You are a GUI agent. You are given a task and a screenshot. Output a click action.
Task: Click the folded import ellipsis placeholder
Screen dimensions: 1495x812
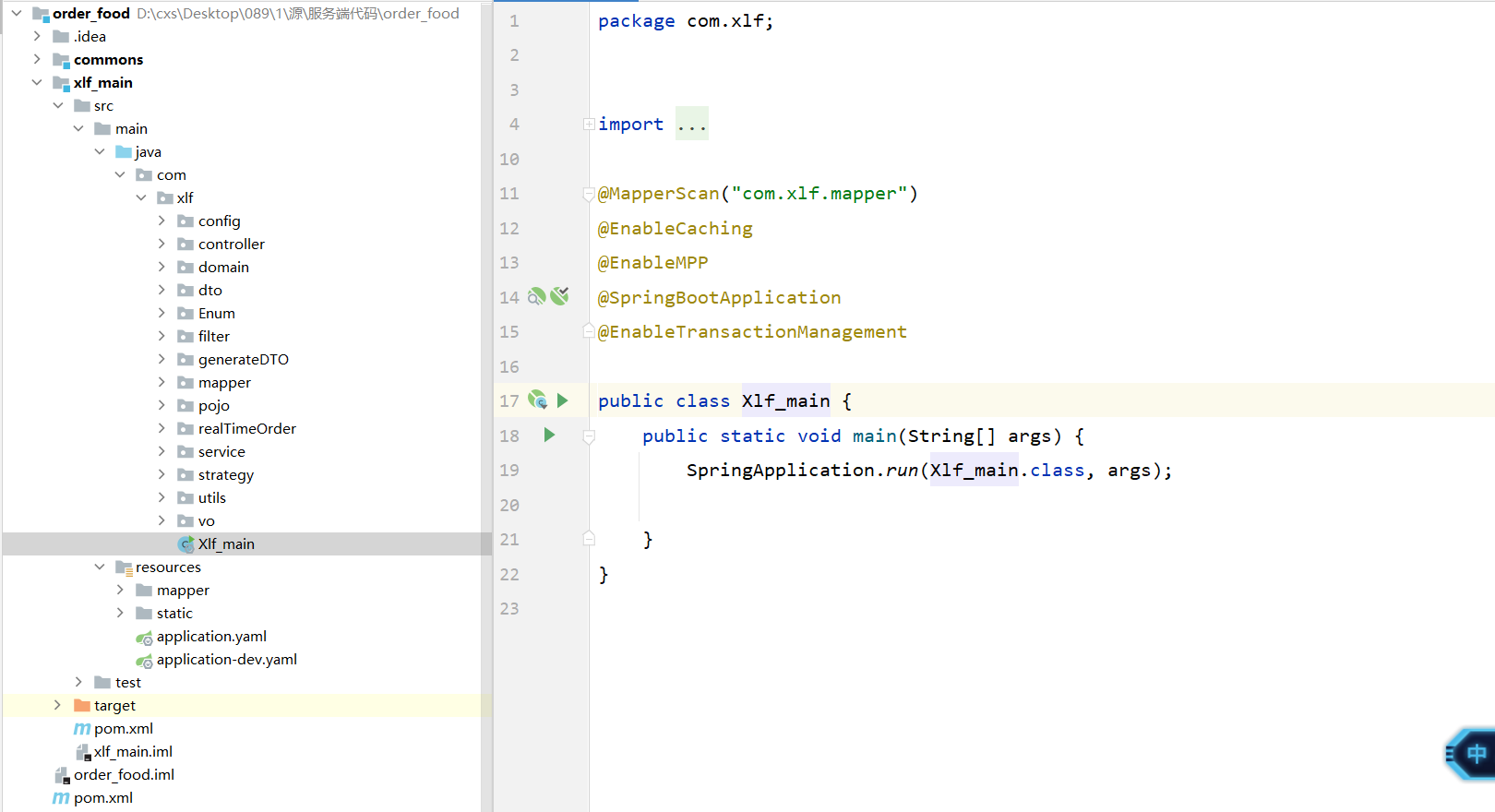coord(692,124)
